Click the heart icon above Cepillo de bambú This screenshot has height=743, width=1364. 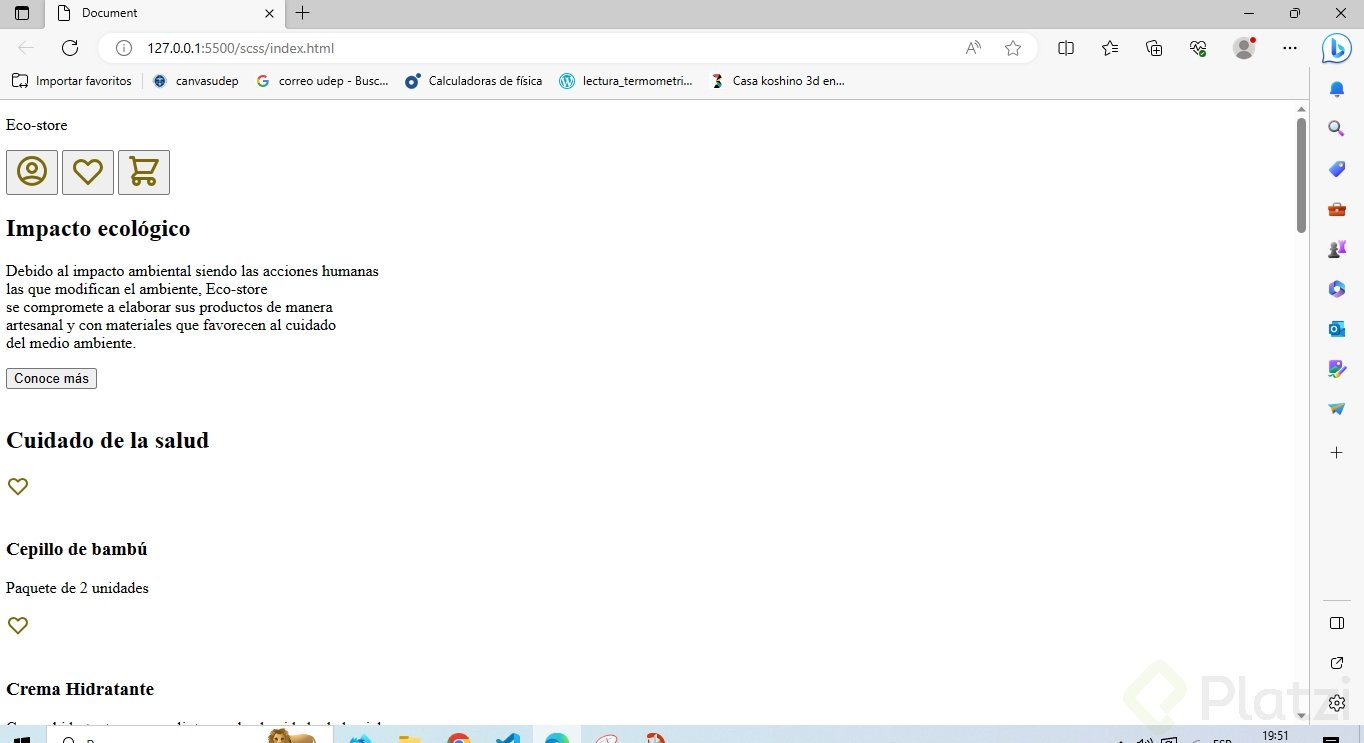coord(18,486)
